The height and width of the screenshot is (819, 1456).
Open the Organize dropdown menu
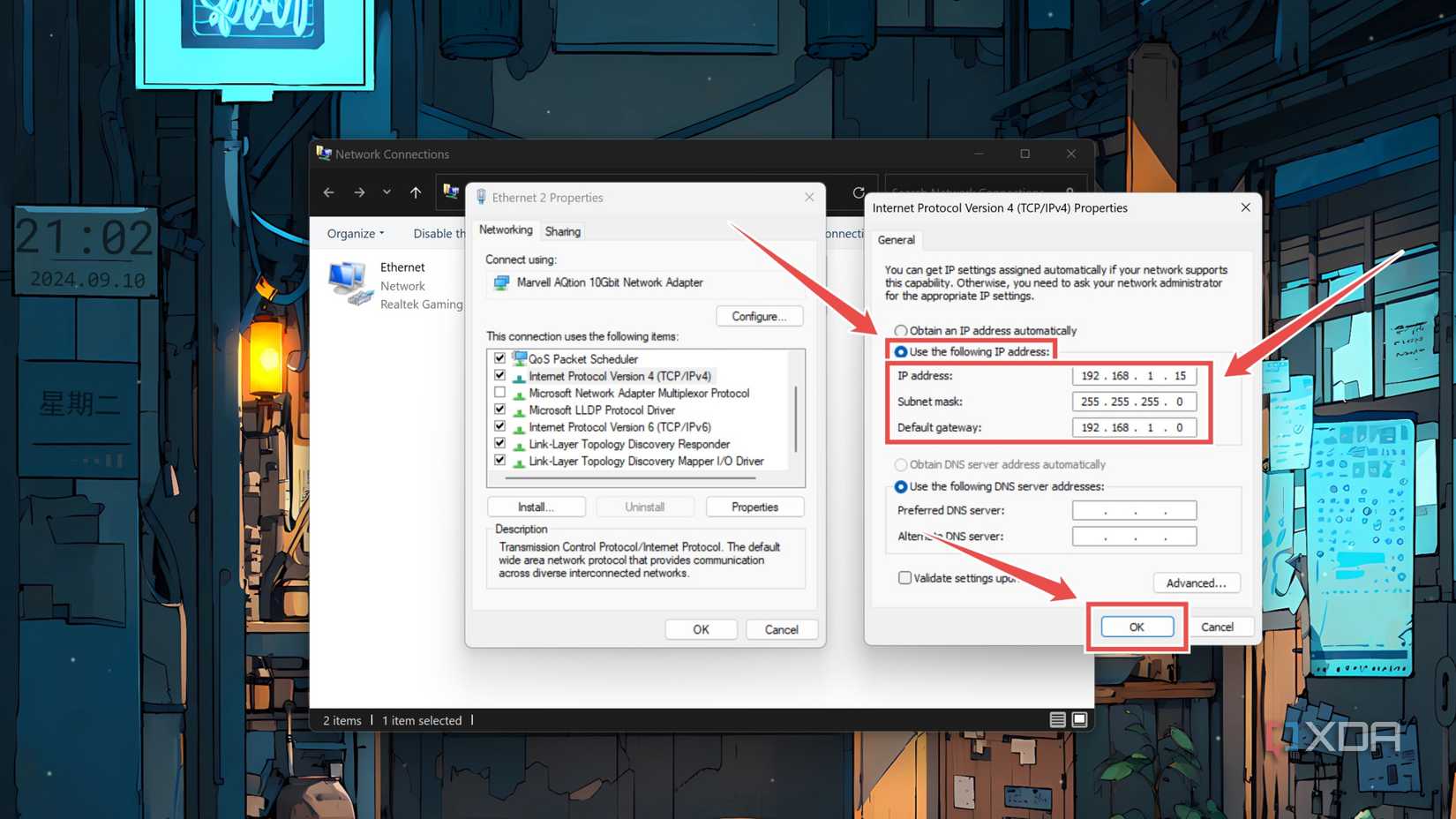pos(356,233)
